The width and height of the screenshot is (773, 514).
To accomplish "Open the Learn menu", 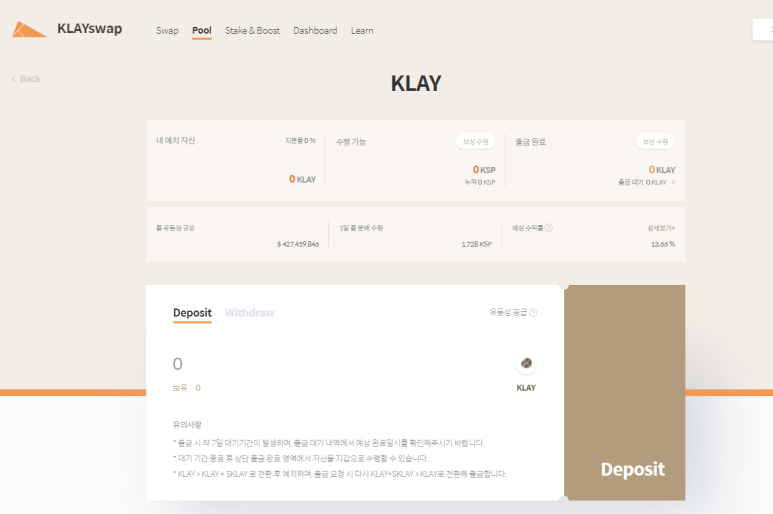I will pyautogui.click(x=362, y=31).
